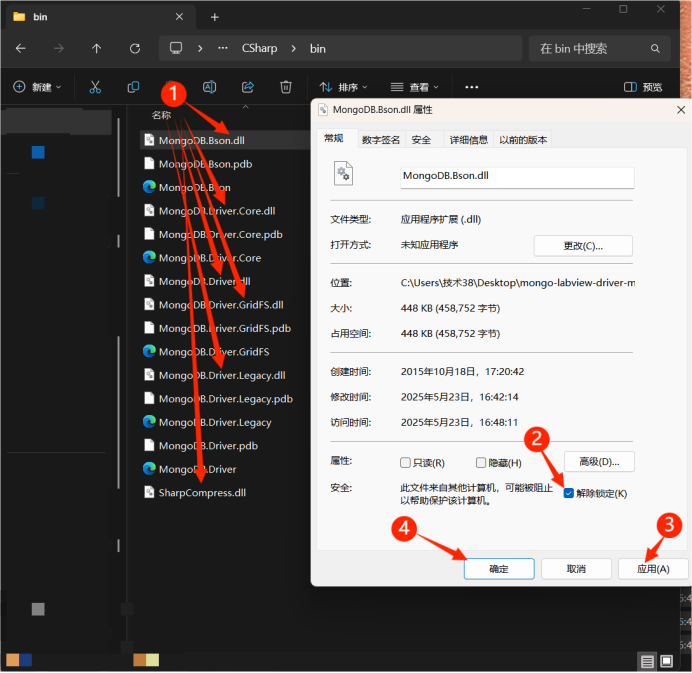Open the View (查看) dropdown
The width and height of the screenshot is (692, 673).
point(414,87)
